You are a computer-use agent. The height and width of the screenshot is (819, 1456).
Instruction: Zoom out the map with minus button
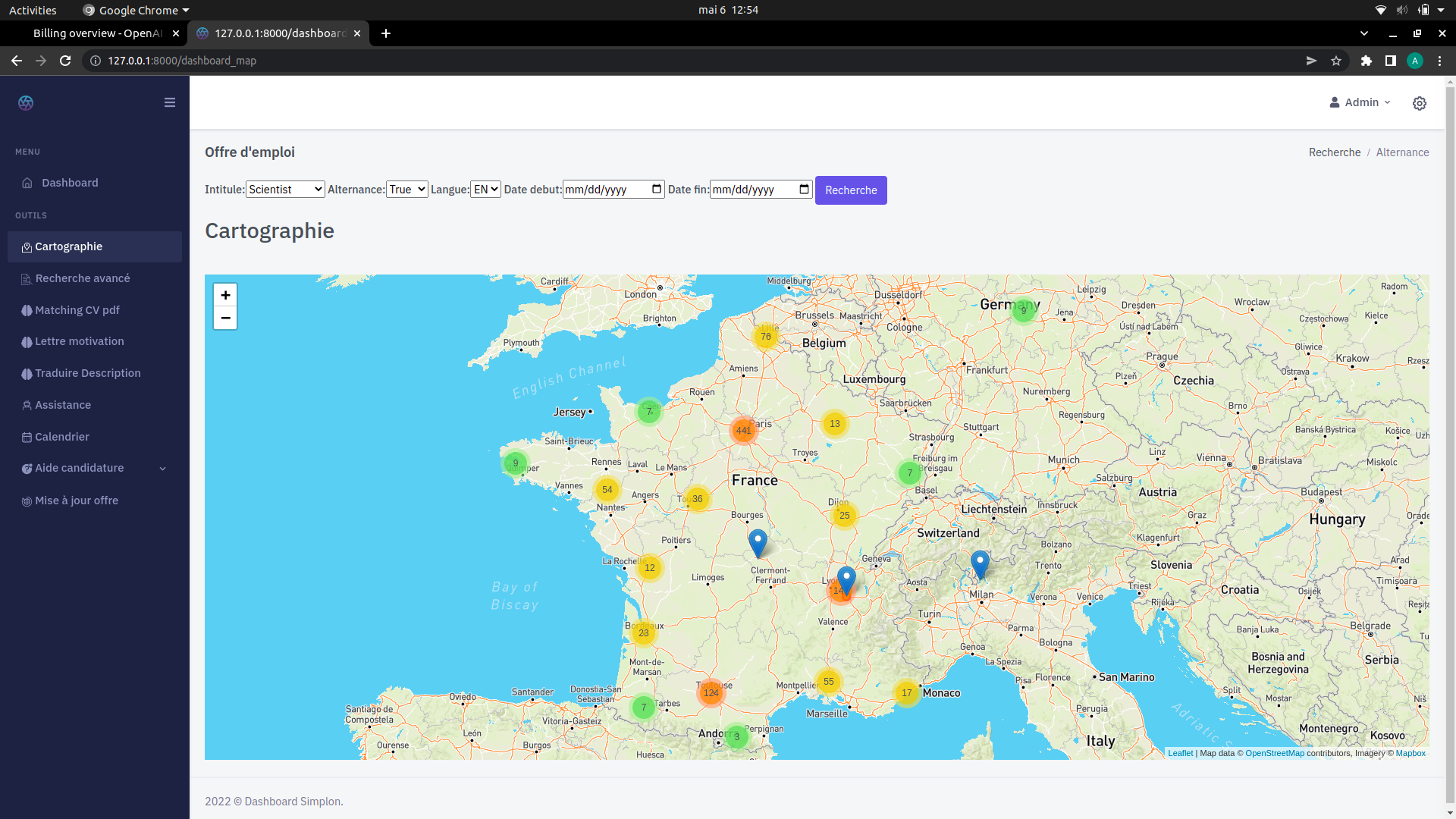tap(225, 318)
